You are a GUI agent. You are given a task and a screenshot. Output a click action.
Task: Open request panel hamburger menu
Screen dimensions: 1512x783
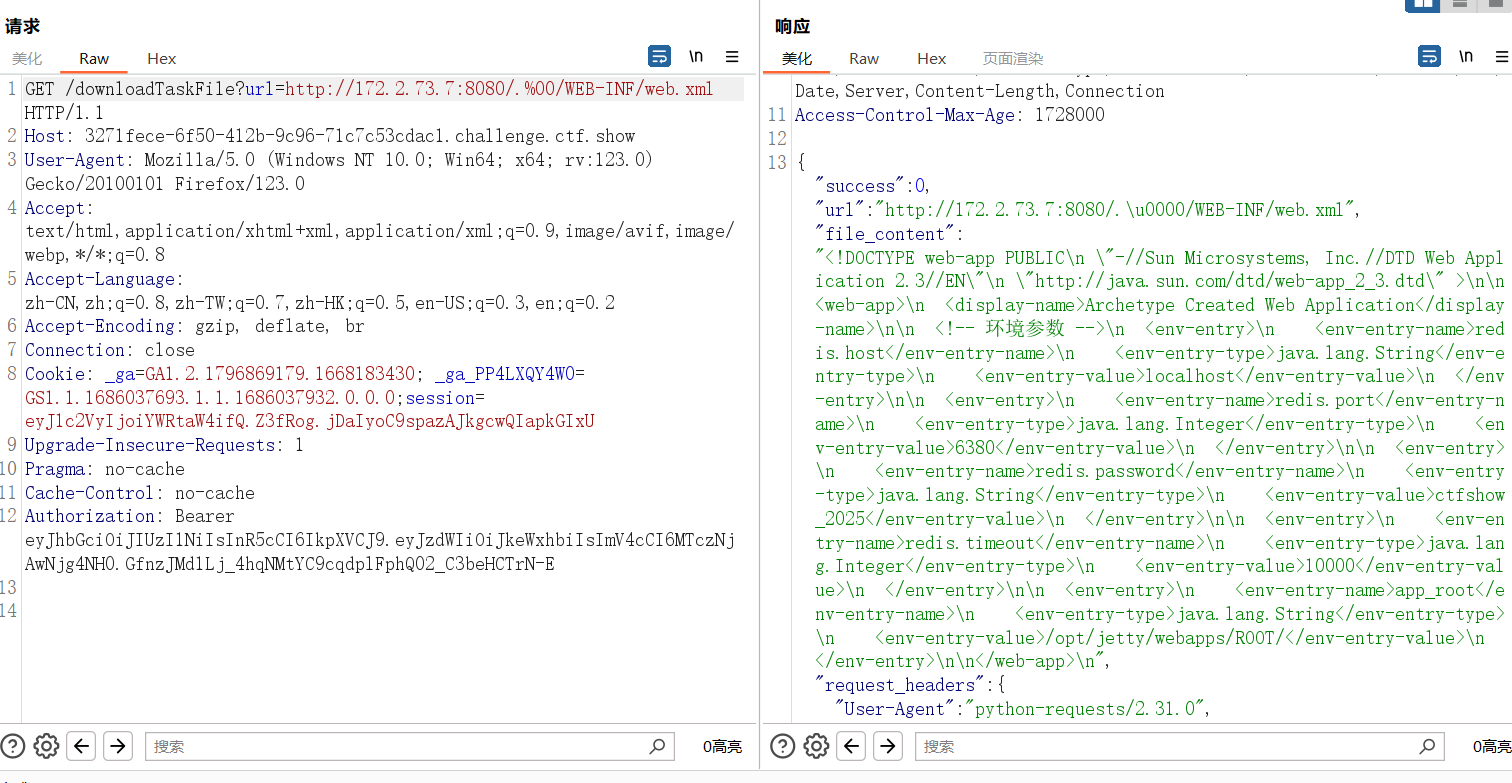click(732, 56)
